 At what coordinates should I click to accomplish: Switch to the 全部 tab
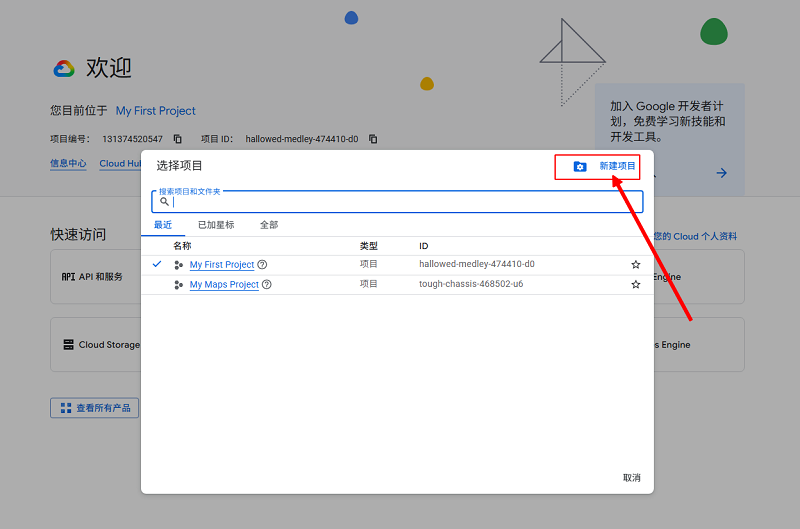click(269, 225)
